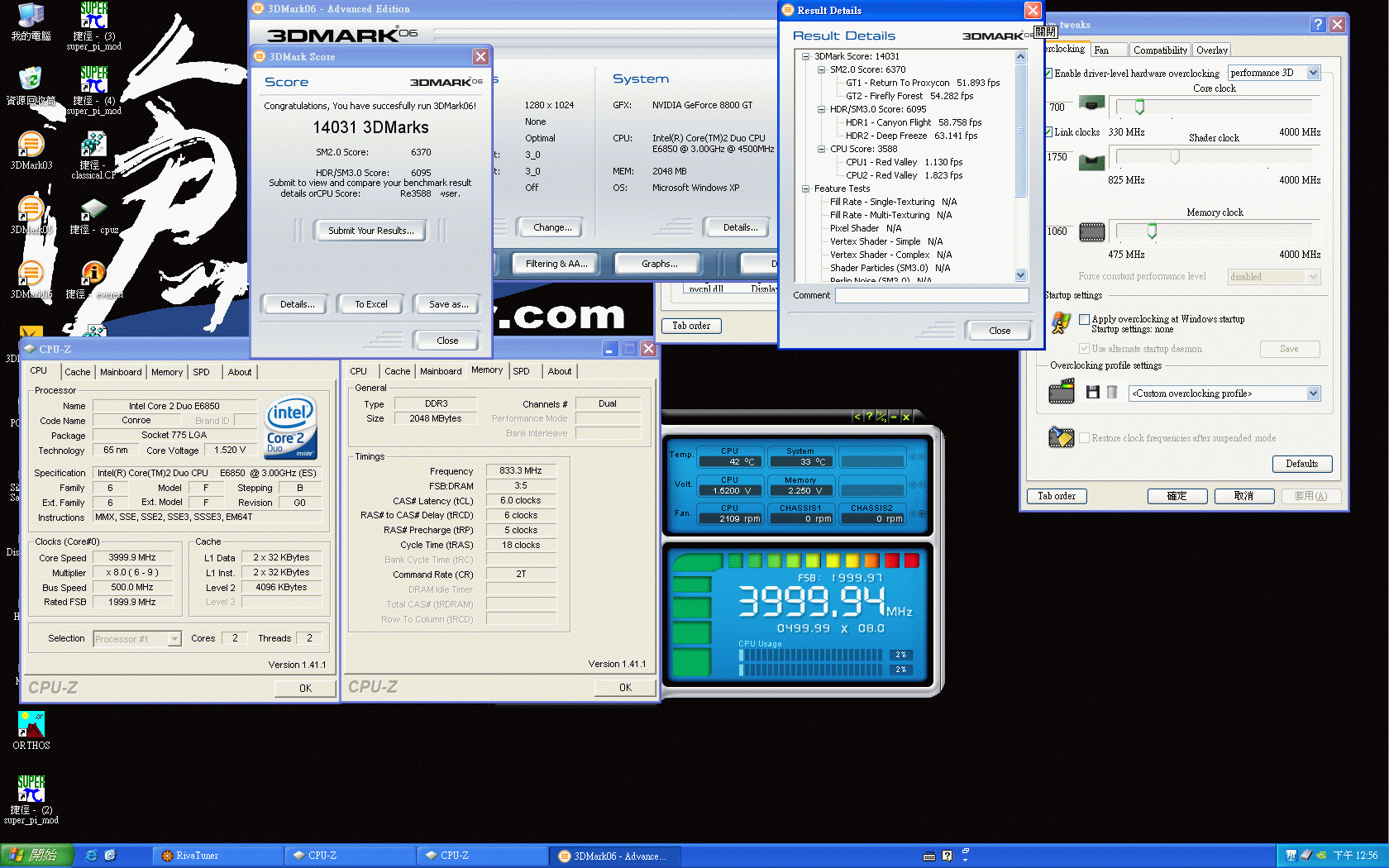Collapse the HDR/SM3.0 Score: 6095 node

pos(822,109)
